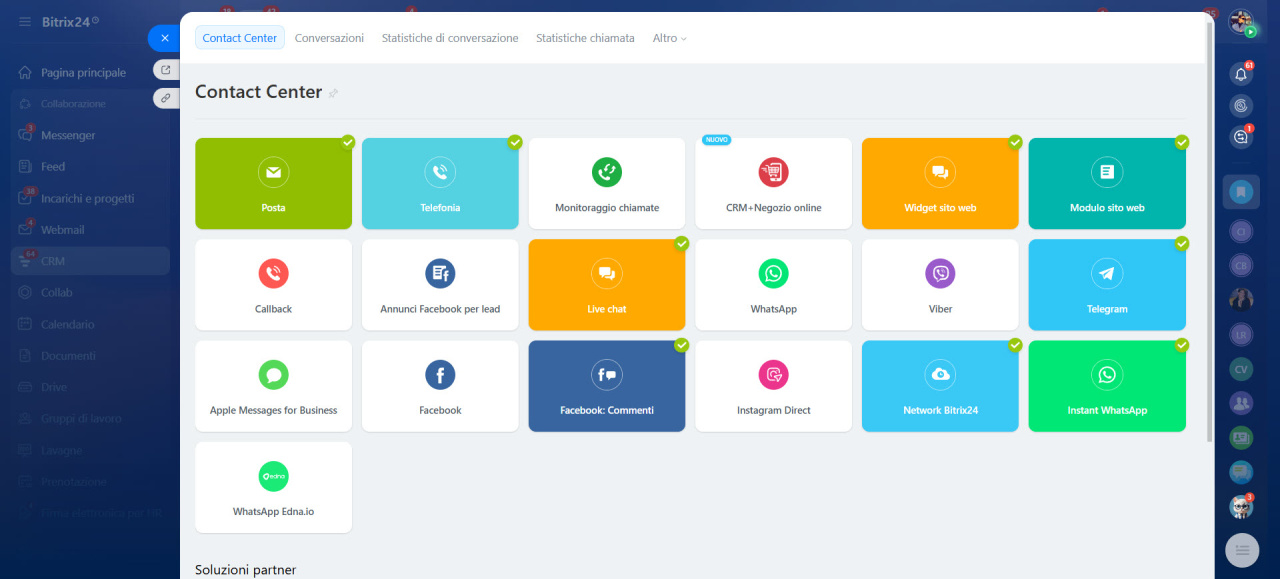Open the notifications bell in right sidebar
This screenshot has height=579, width=1280.
point(1241,74)
